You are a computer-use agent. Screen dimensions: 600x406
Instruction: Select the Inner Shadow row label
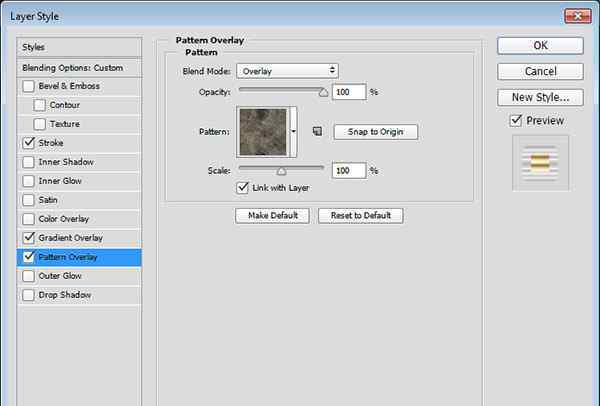66,162
